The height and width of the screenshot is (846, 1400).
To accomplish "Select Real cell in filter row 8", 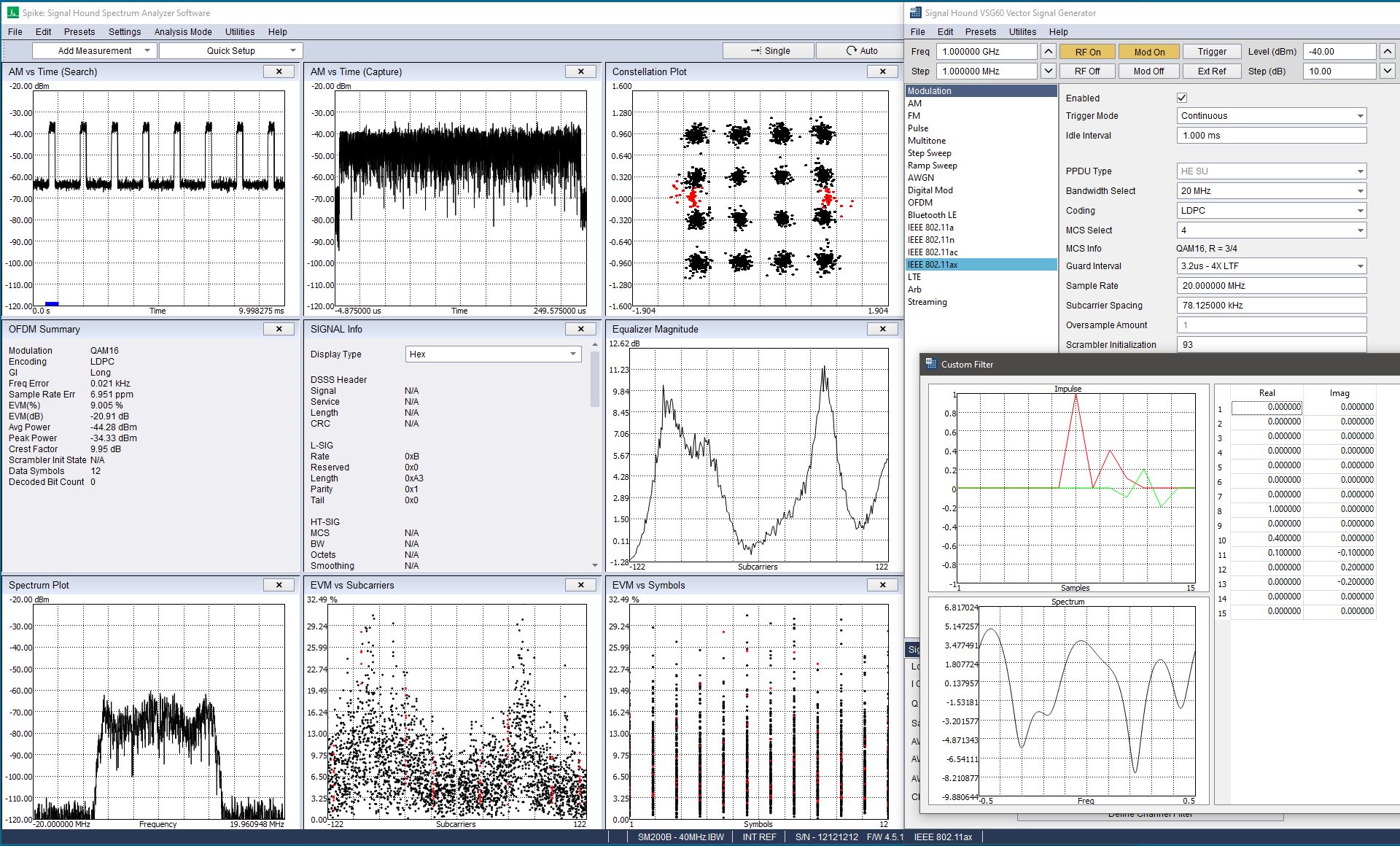I will click(x=1267, y=508).
